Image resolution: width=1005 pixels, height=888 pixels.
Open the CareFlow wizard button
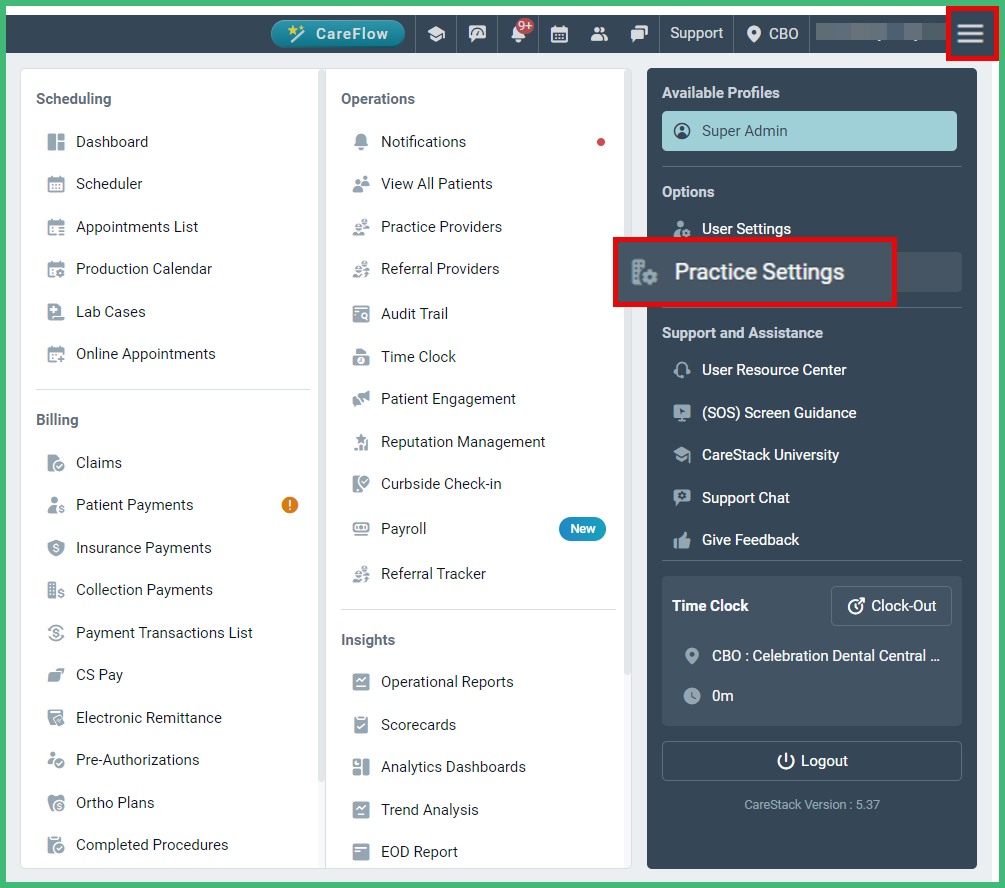338,33
